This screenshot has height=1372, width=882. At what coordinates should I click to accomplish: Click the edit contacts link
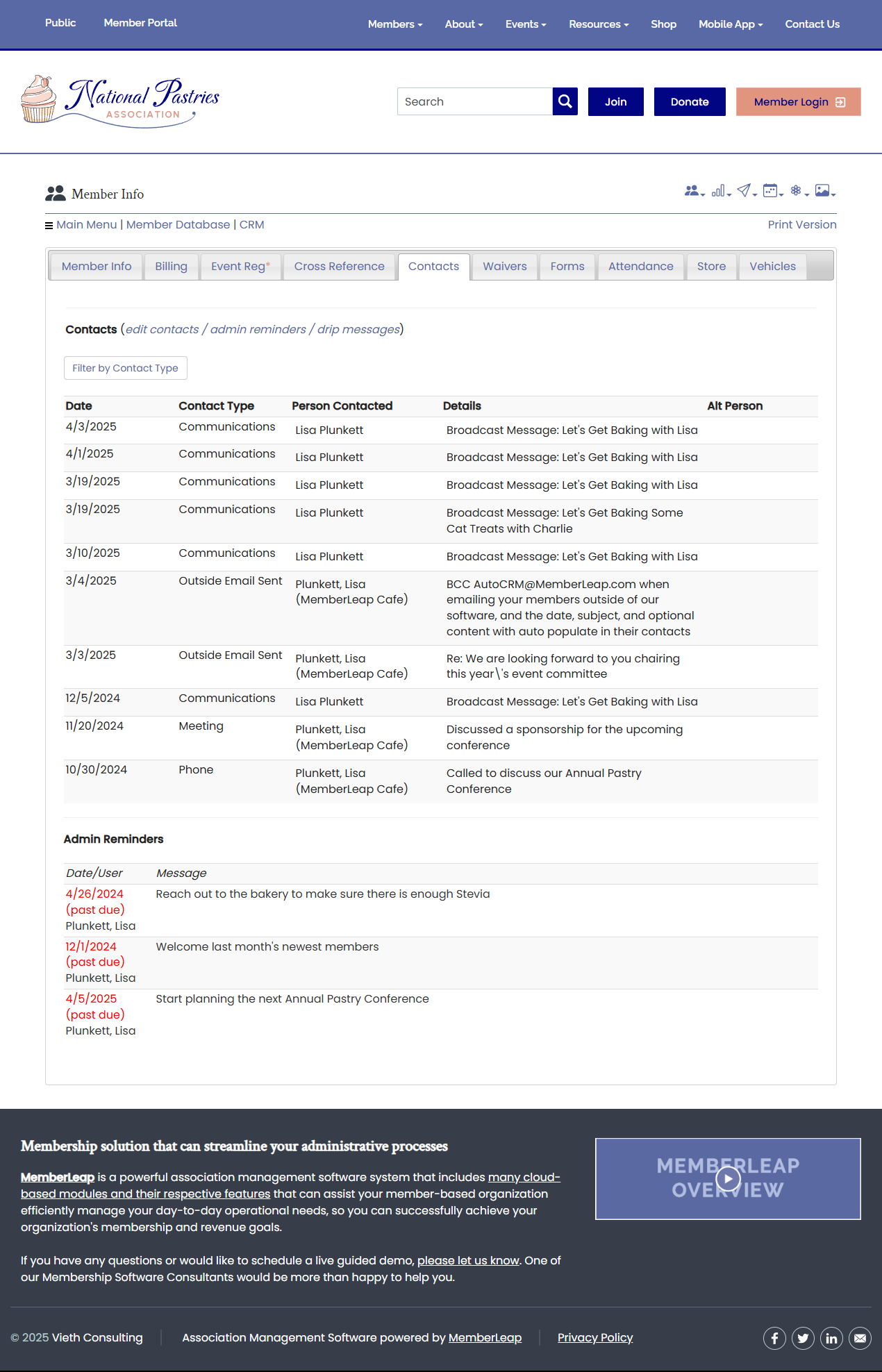[162, 330]
